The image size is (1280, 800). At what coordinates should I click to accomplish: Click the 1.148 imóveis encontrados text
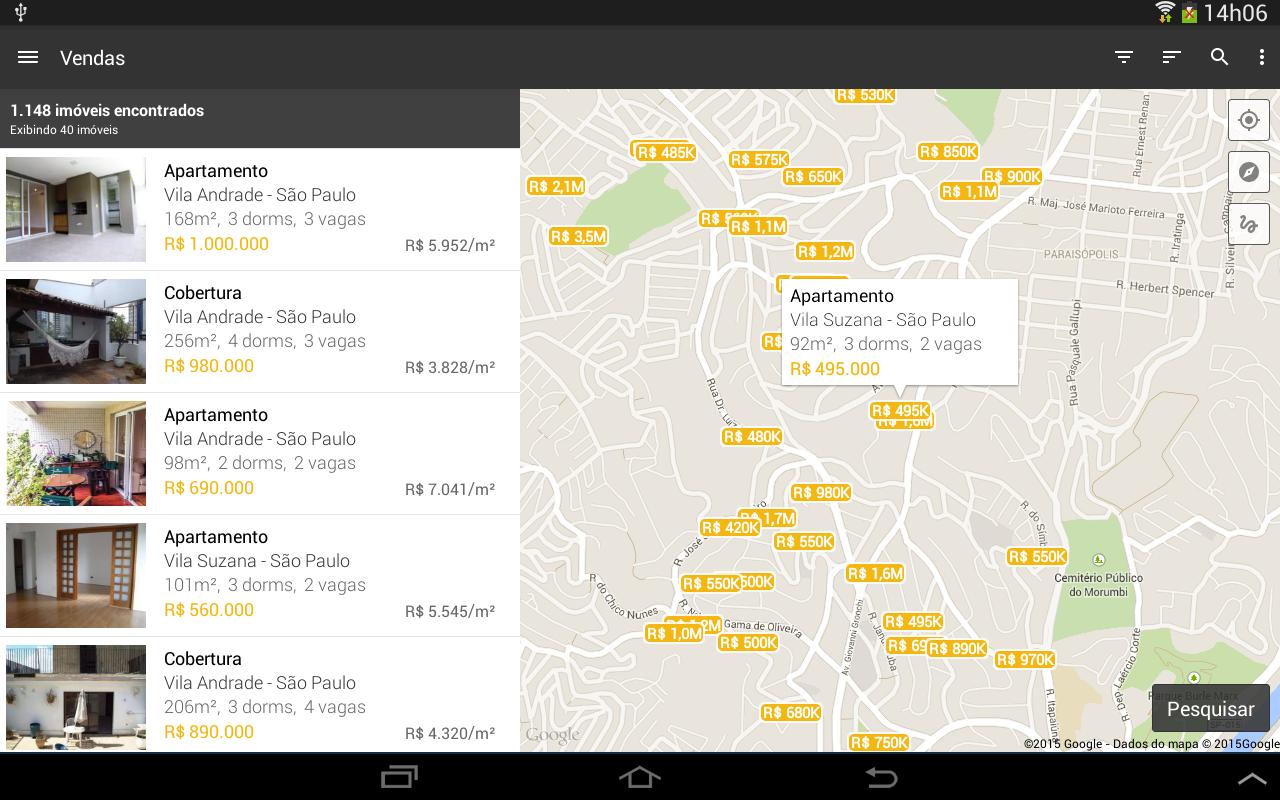point(107,110)
